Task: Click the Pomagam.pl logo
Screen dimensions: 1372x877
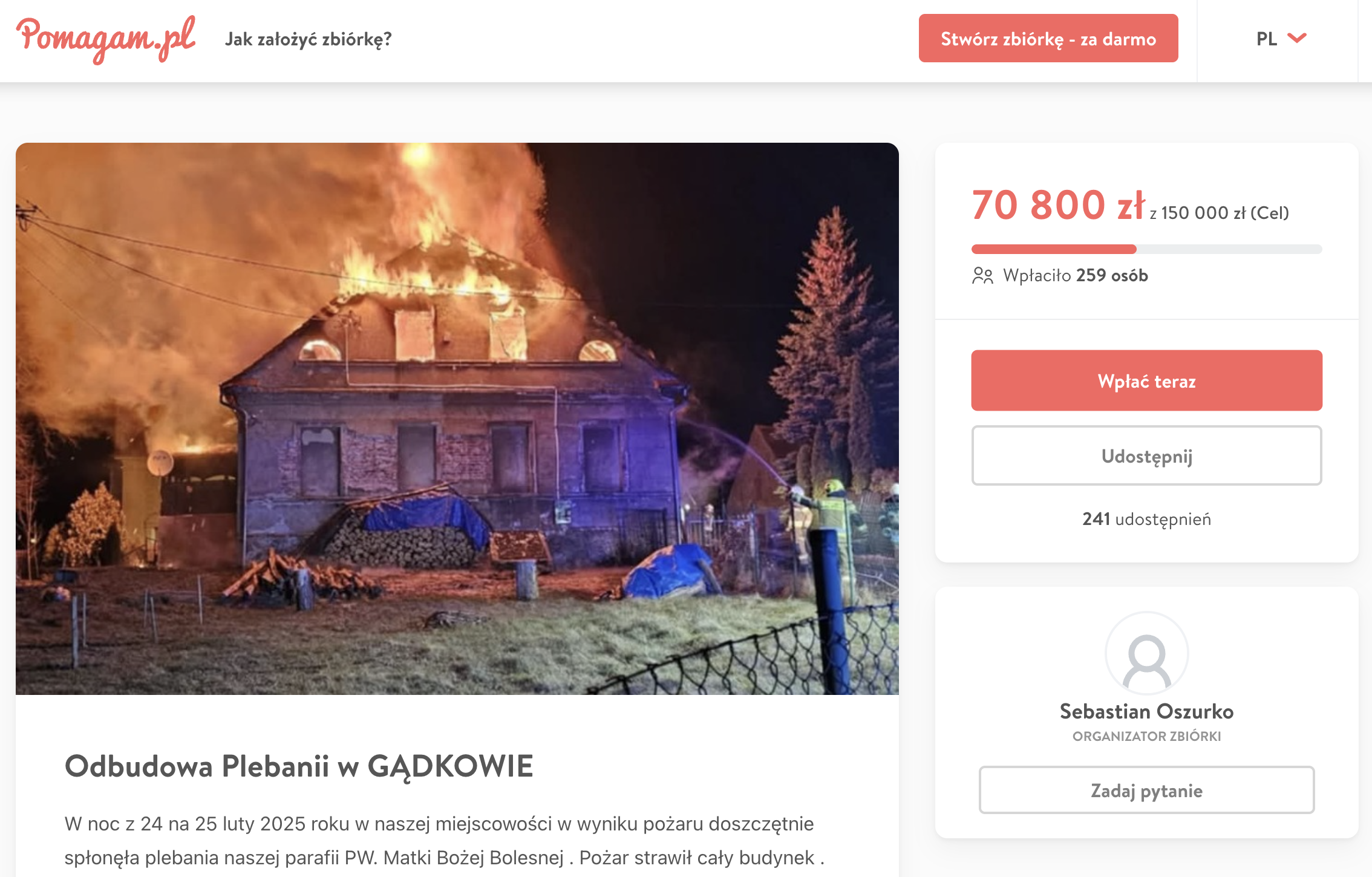Action: 106,39
